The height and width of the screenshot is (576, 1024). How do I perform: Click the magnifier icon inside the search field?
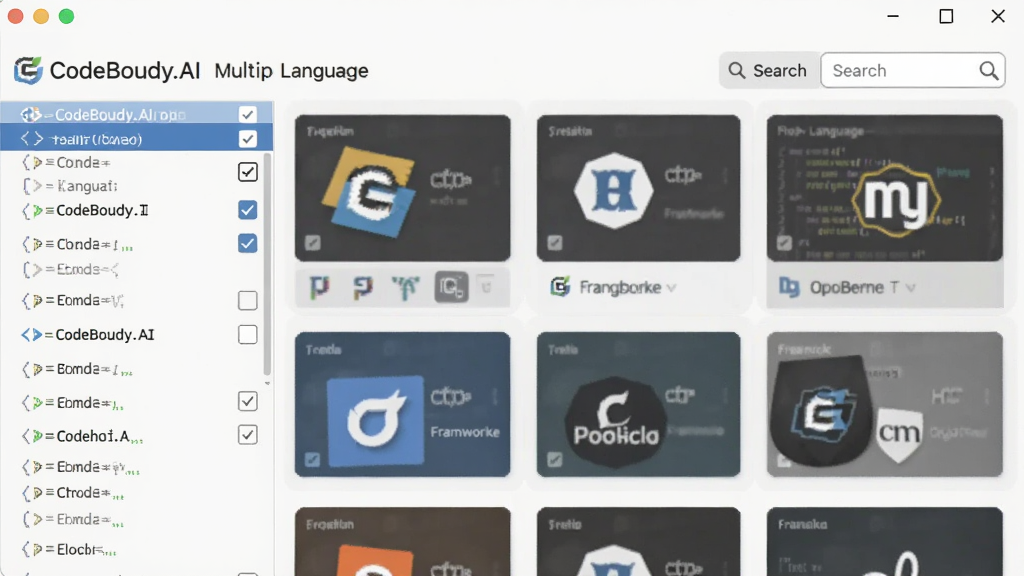click(989, 71)
